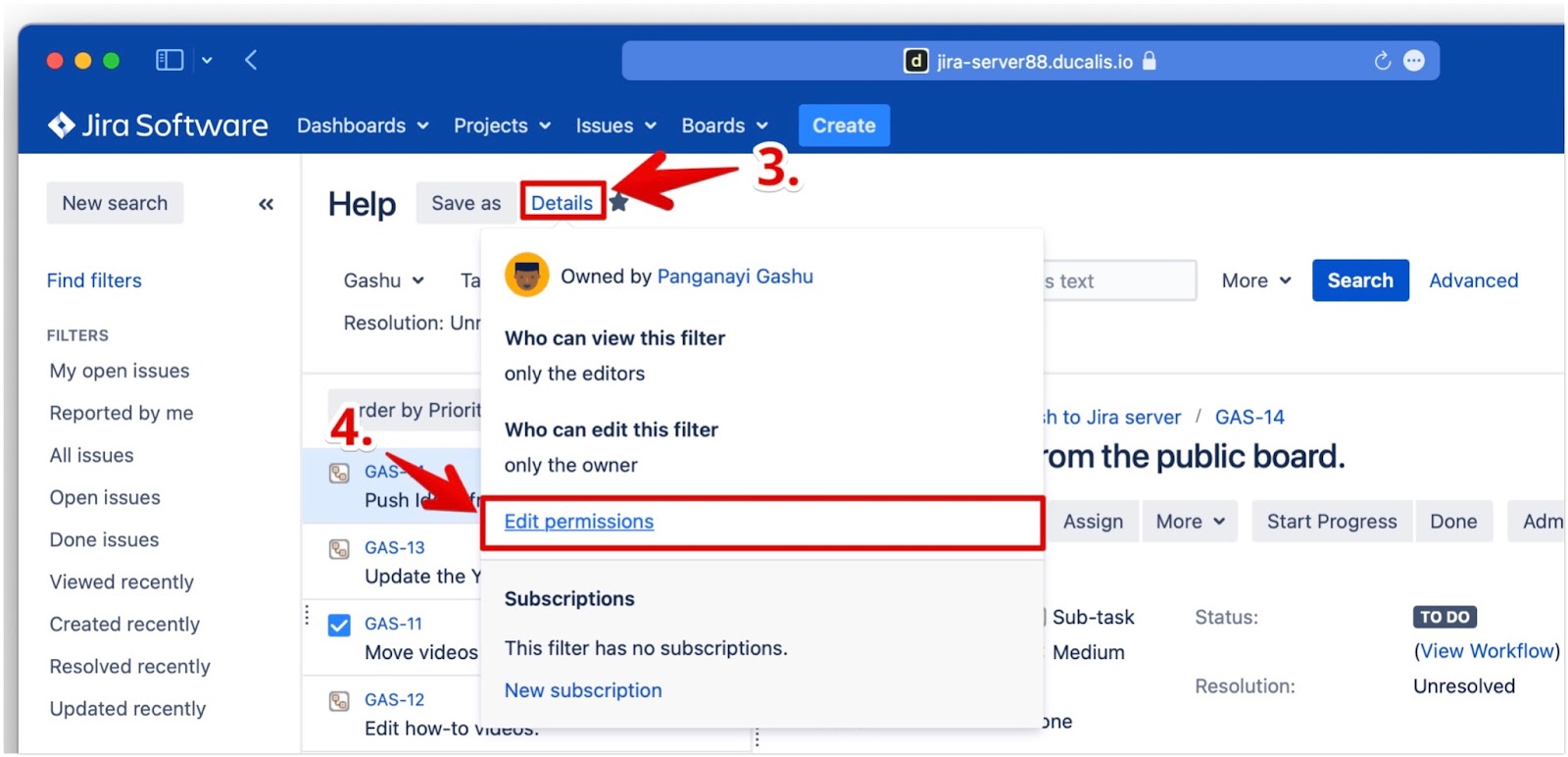The width and height of the screenshot is (1568, 757).
Task: Select the Created recently filter
Action: (x=124, y=624)
